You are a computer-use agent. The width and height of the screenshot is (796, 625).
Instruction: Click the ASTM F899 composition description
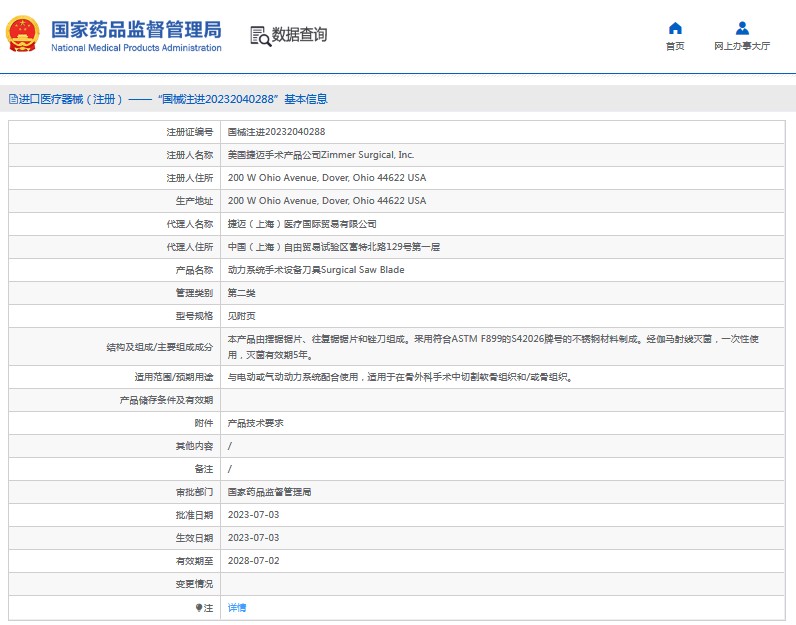(x=493, y=347)
